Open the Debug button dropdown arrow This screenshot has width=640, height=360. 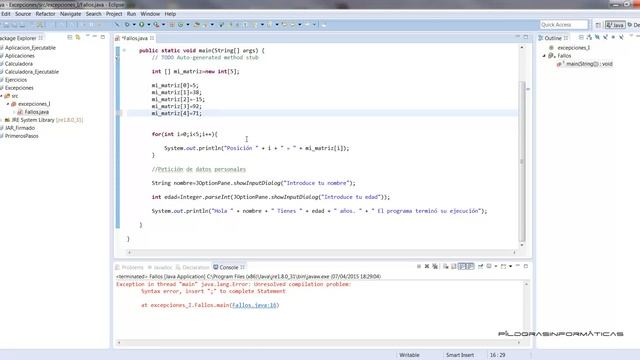pyautogui.click(x=134, y=24)
